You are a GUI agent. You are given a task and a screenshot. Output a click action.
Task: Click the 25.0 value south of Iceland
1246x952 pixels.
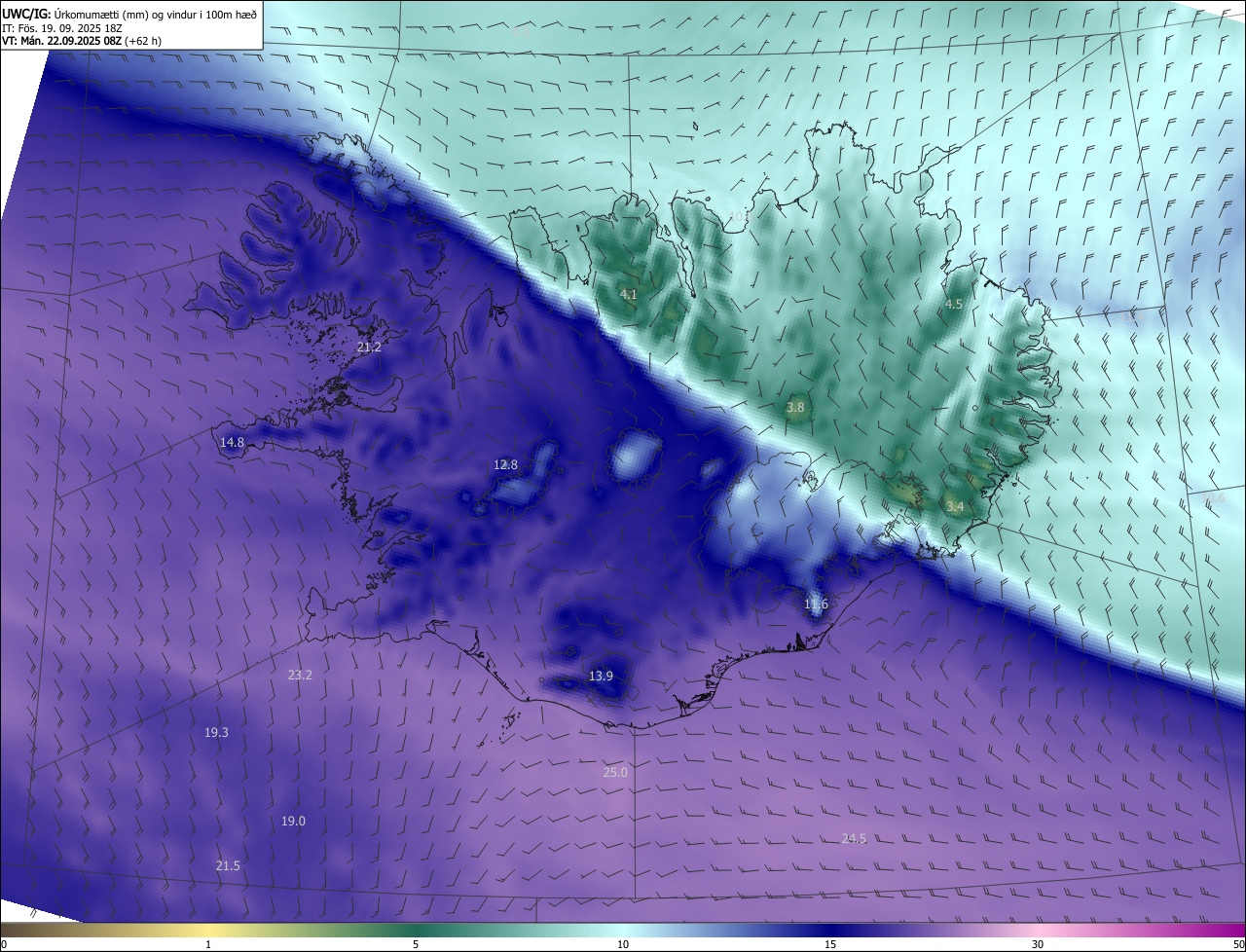(x=615, y=773)
